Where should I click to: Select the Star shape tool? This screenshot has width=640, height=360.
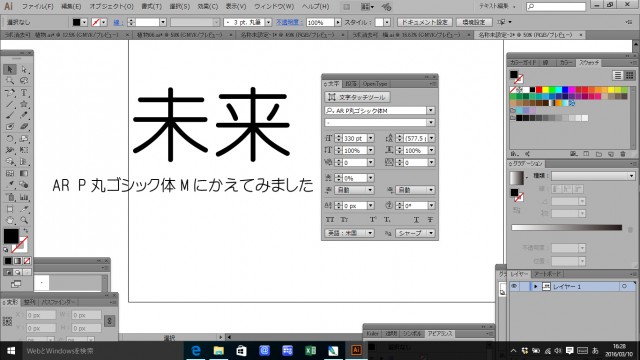click(x=24, y=104)
